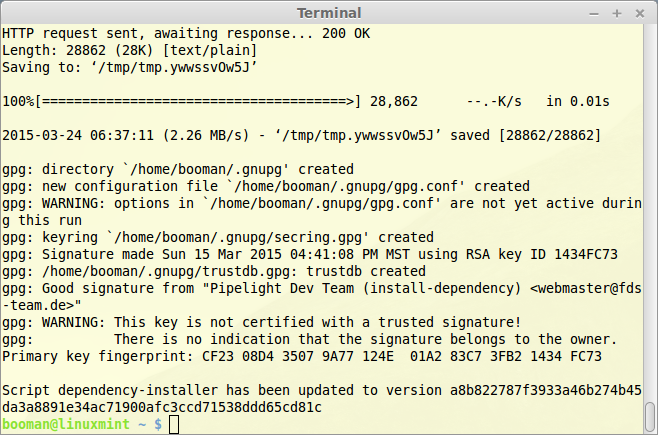Maximize the Terminal window with plus icon
658x435 pixels.
617,14
